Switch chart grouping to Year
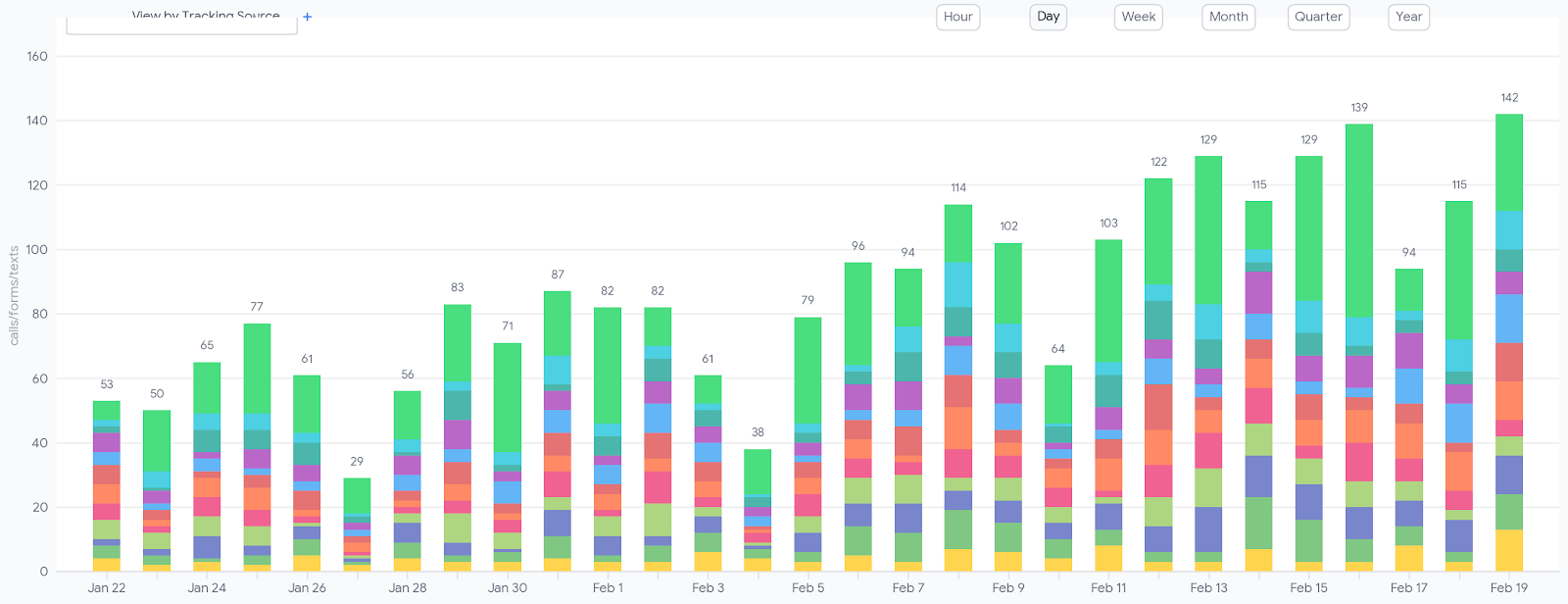 (1408, 17)
